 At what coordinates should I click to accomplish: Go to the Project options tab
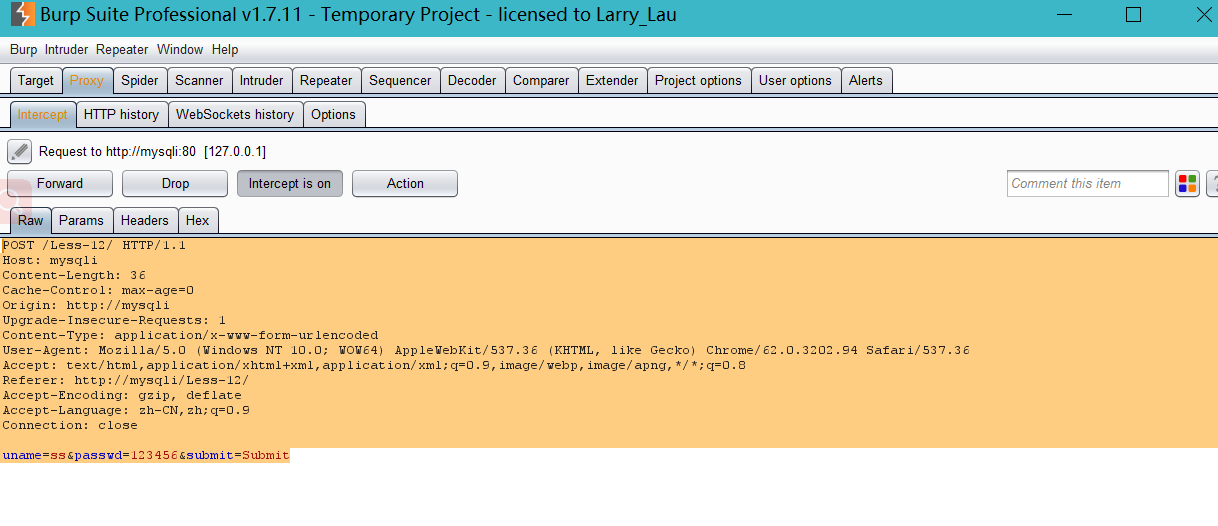tap(698, 81)
